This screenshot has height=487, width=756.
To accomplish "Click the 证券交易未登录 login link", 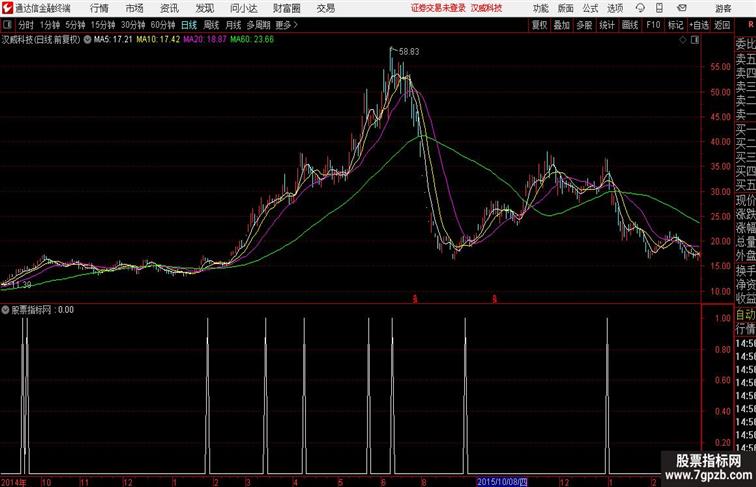I will tap(439, 8).
